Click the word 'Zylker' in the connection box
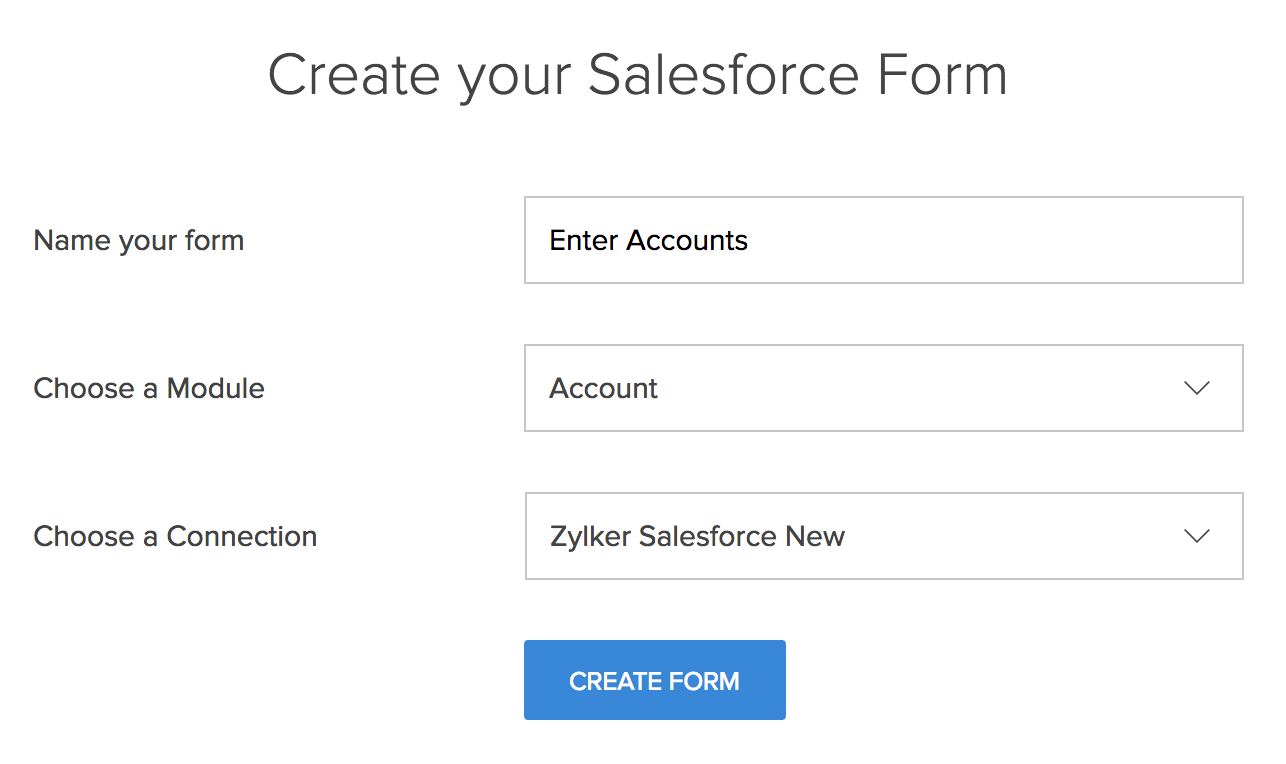 coord(590,536)
